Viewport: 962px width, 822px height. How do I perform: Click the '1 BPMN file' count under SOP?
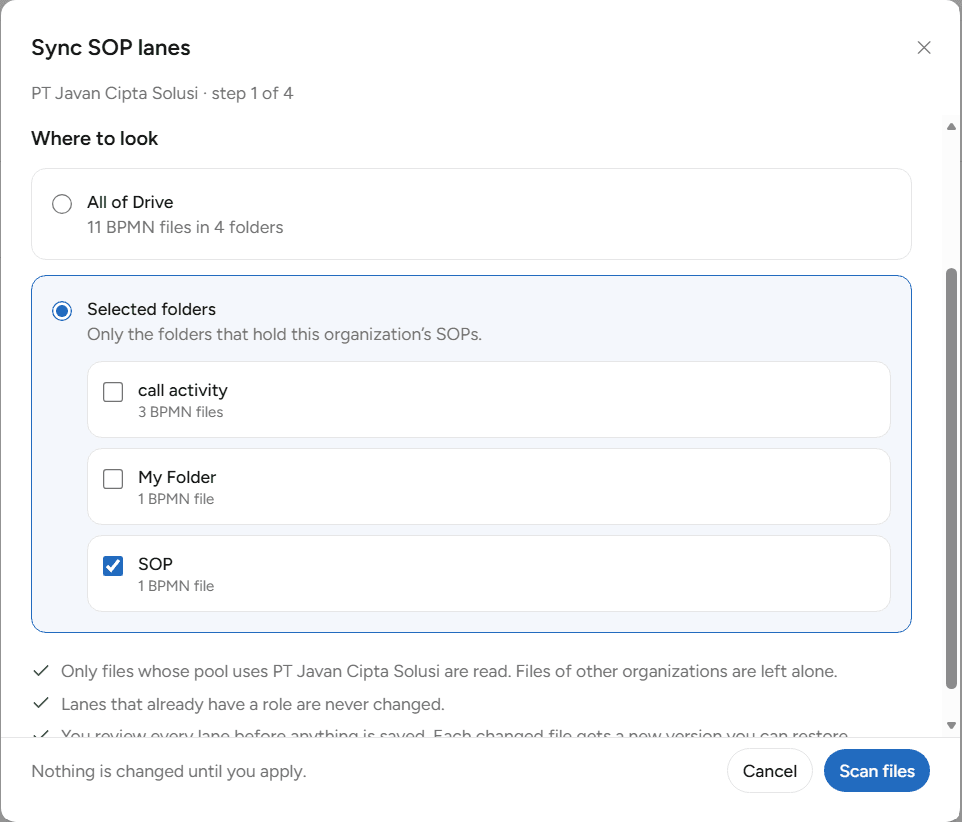[176, 586]
